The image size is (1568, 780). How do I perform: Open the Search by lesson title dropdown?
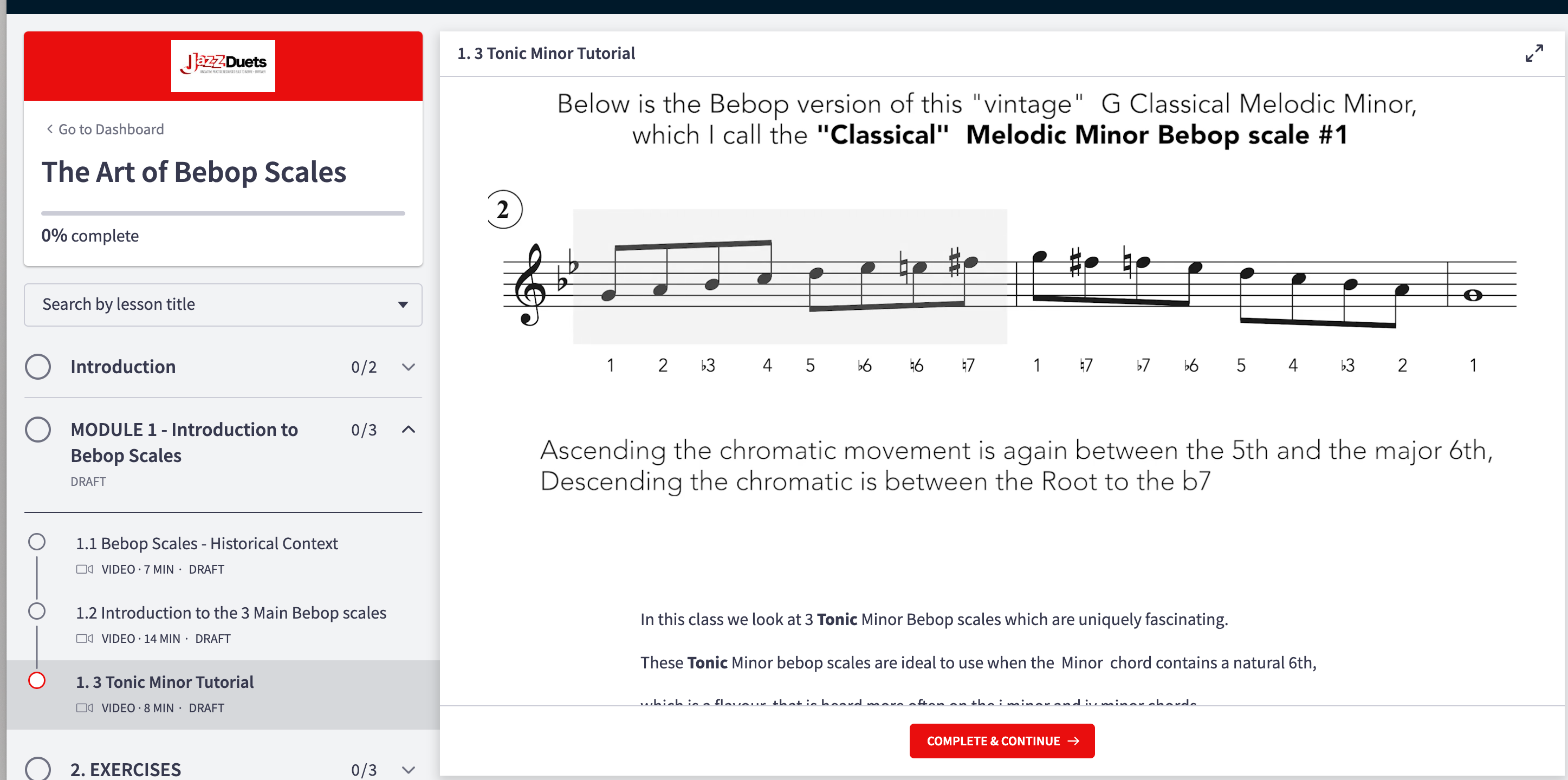(403, 305)
